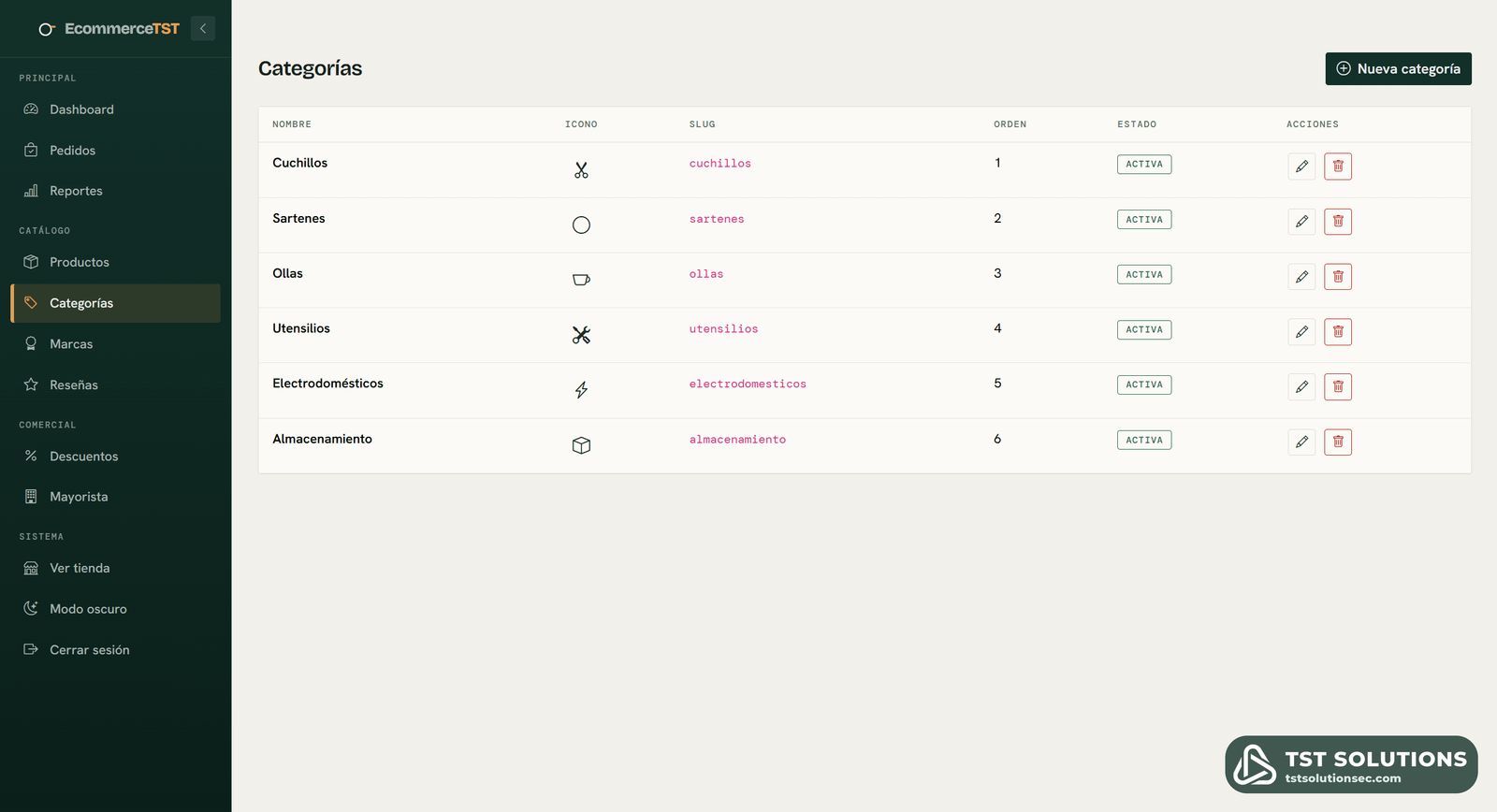1497x812 pixels.
Task: Open Reportes section
Action: (116, 191)
